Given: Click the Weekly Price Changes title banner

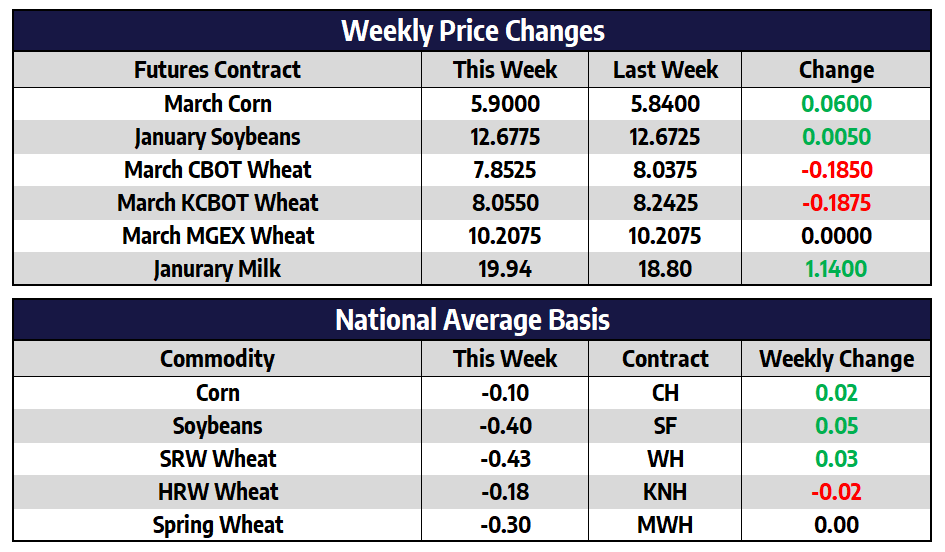Looking at the screenshot, I should coord(472,31).
